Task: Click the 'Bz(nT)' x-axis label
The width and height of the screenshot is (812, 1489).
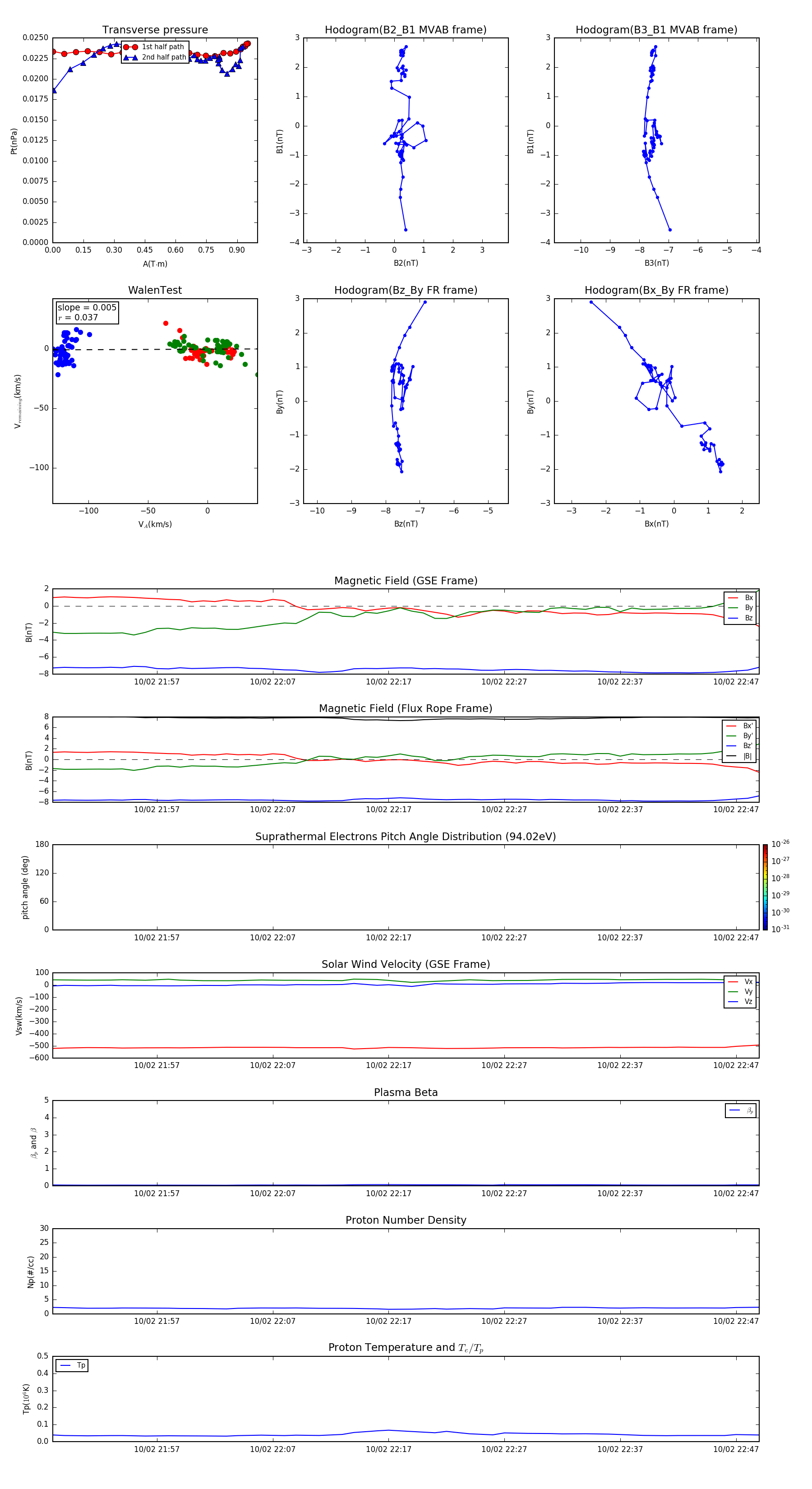Action: click(x=406, y=524)
